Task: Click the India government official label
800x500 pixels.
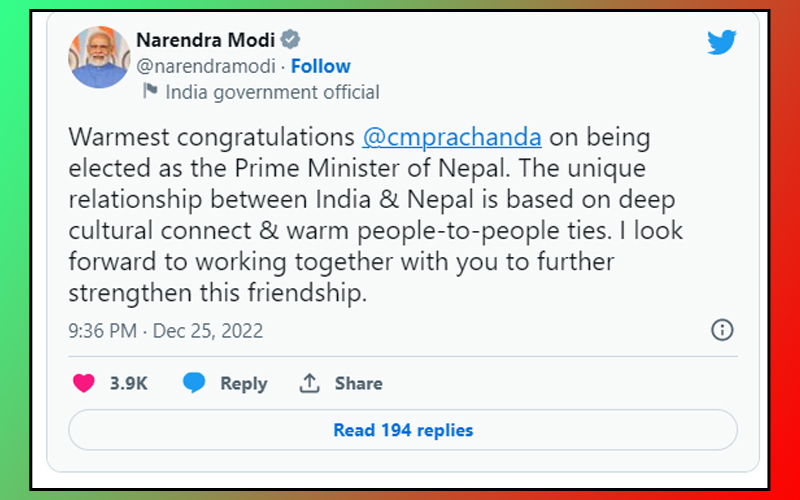Action: point(272,92)
